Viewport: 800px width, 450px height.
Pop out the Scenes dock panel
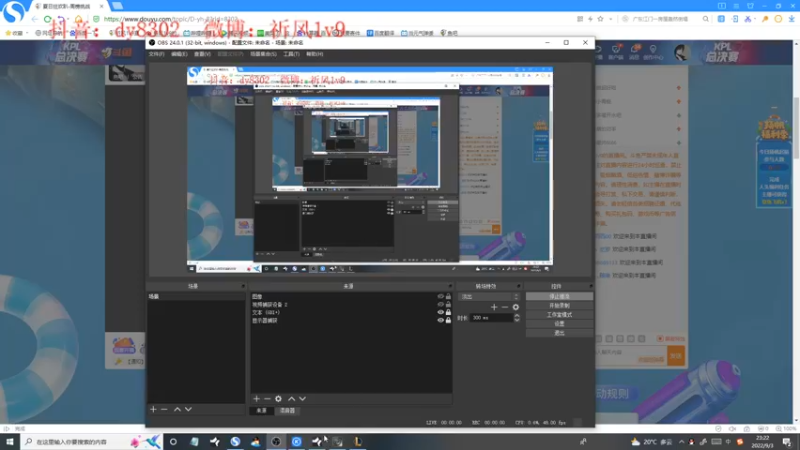tap(243, 286)
